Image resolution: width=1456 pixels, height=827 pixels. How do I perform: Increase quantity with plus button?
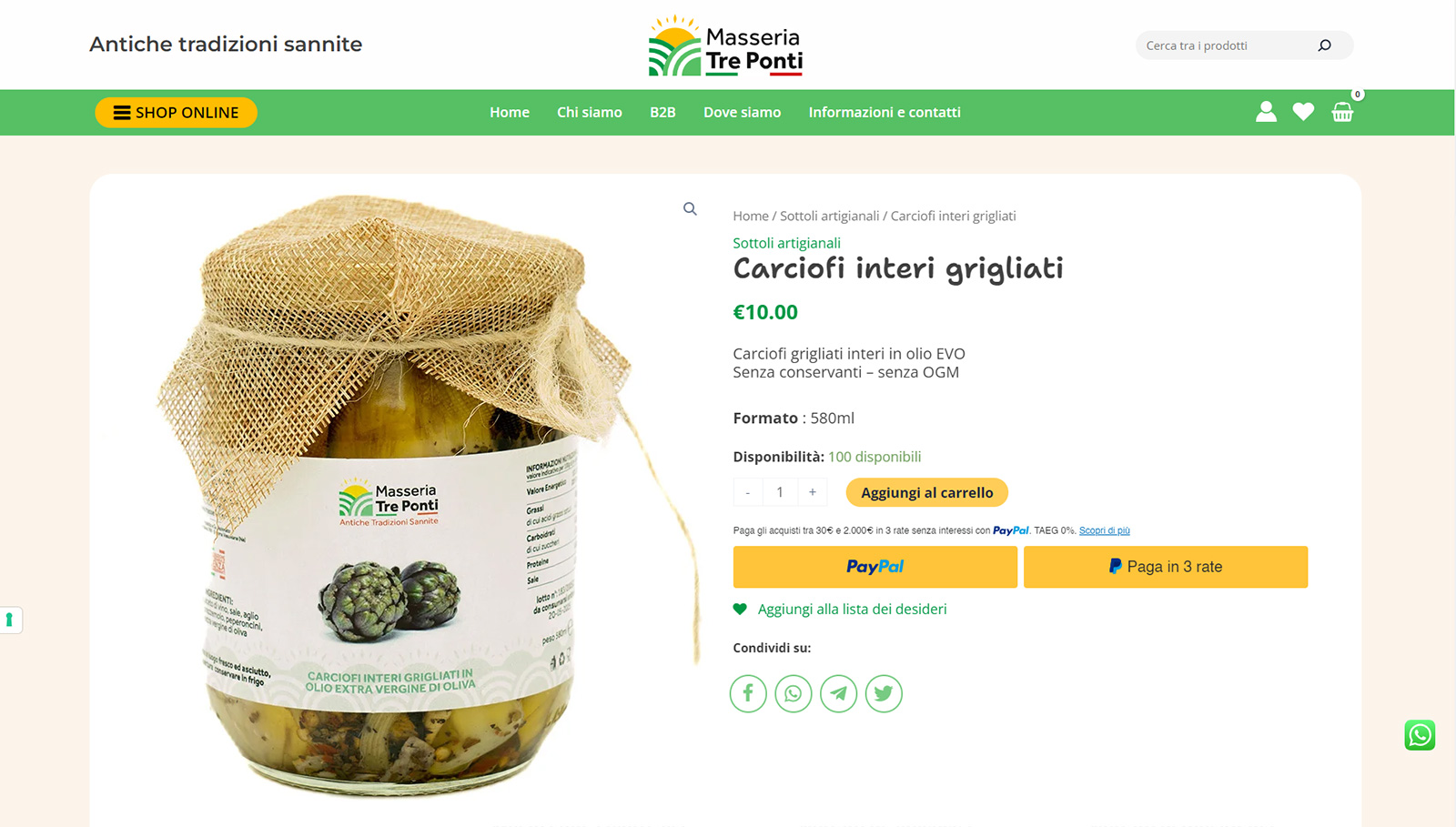(813, 492)
